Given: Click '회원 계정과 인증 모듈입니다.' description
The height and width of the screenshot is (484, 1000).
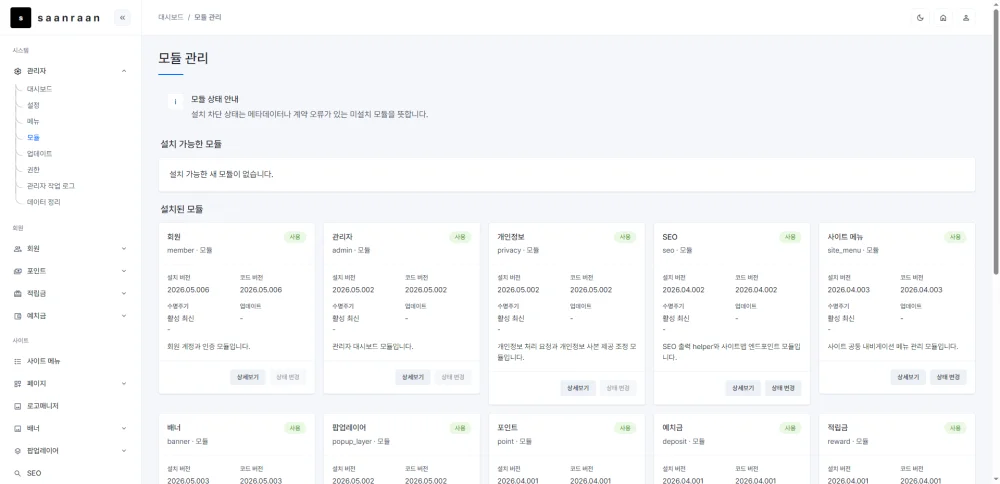Looking at the screenshot, I should tap(209, 347).
